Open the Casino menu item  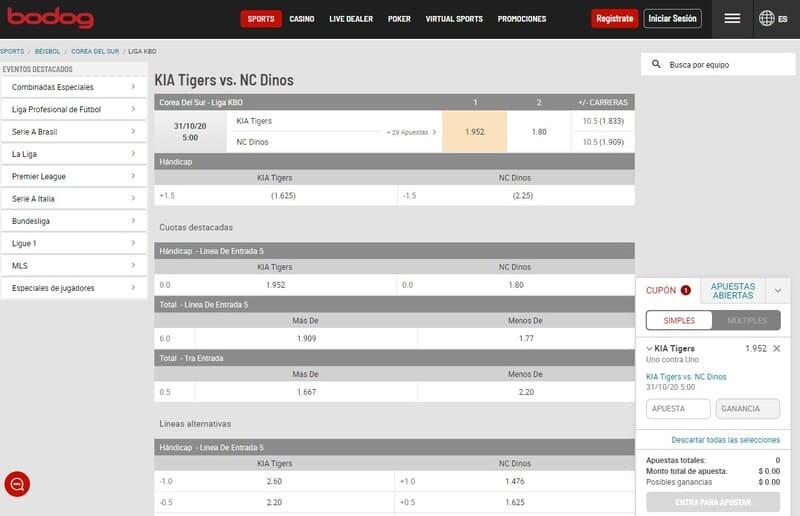(x=301, y=19)
